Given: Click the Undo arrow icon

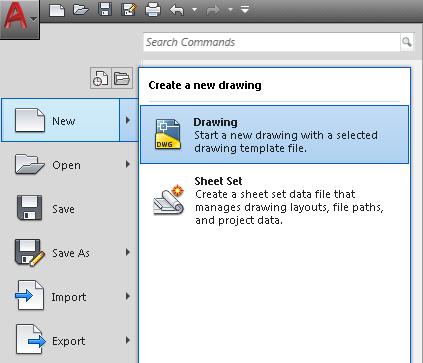Looking at the screenshot, I should pyautogui.click(x=177, y=10).
